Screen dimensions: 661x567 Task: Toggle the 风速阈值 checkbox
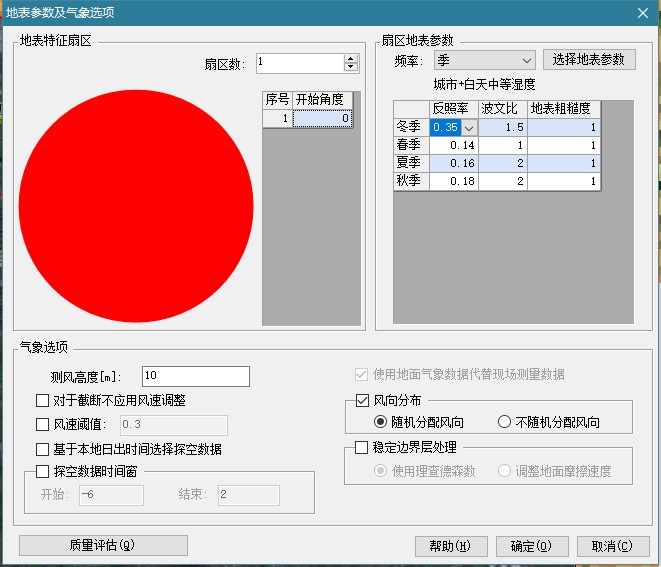click(42, 425)
